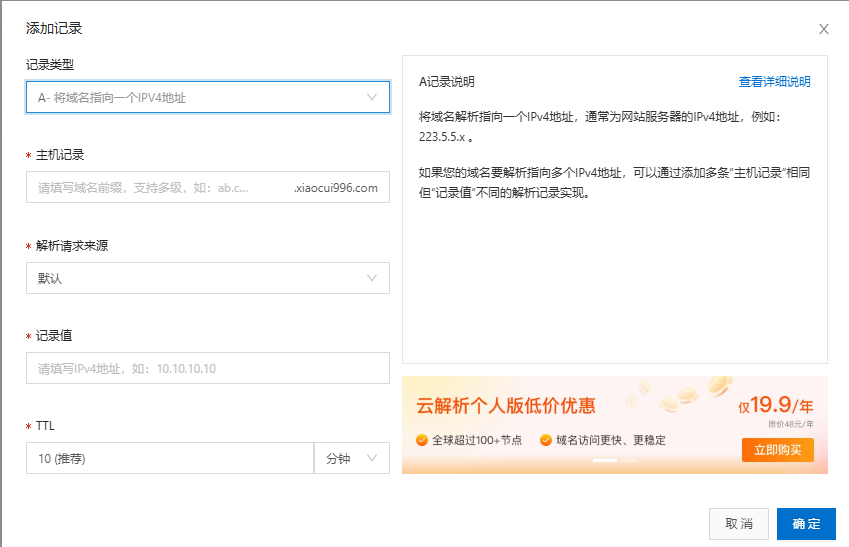This screenshot has height=547, width=849.
Task: Open the 查看详细说明 link
Action: [x=774, y=82]
